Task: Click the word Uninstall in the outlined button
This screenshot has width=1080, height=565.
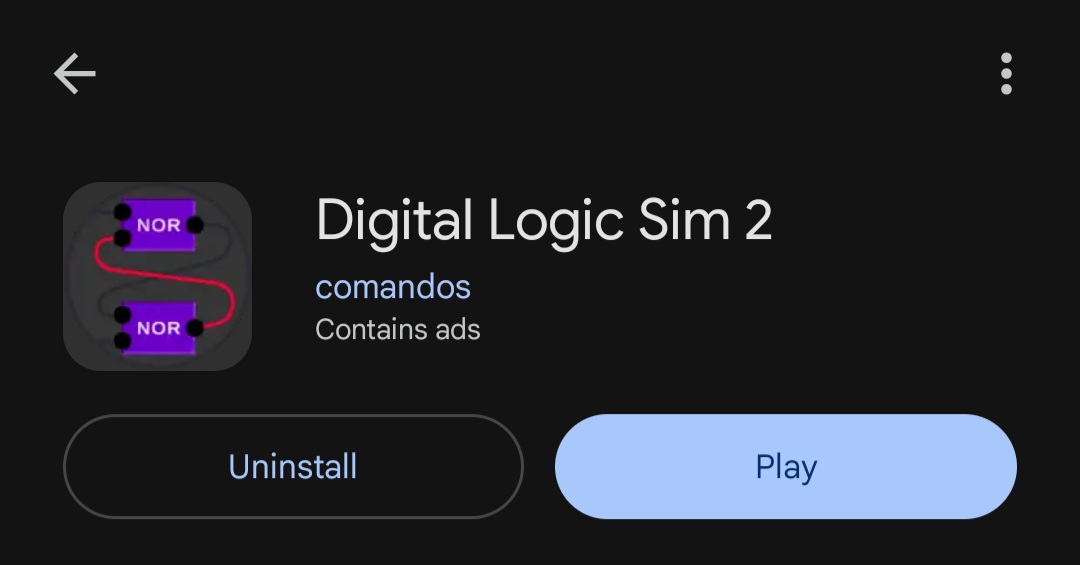Action: [x=293, y=466]
